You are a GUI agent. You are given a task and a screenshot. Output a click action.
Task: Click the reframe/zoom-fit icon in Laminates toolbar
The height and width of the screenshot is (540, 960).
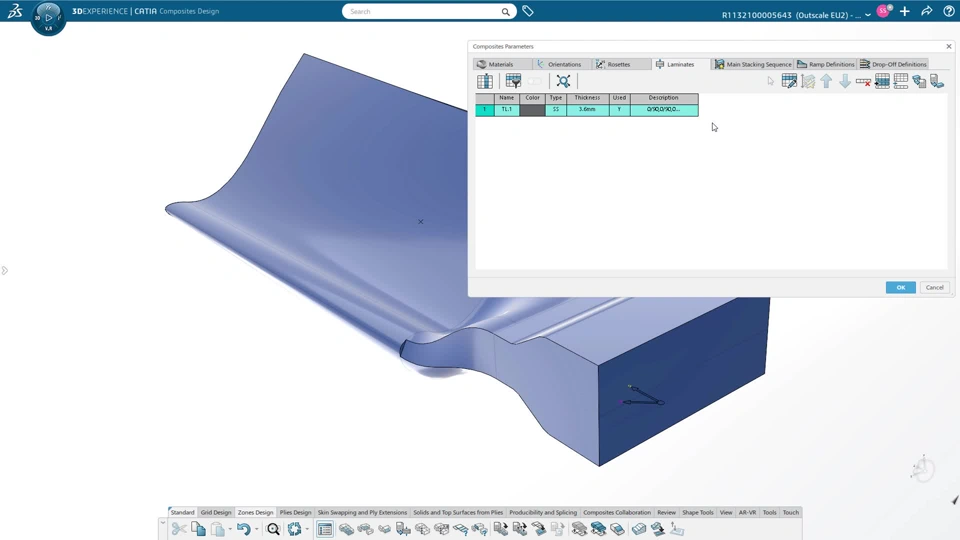(x=563, y=81)
